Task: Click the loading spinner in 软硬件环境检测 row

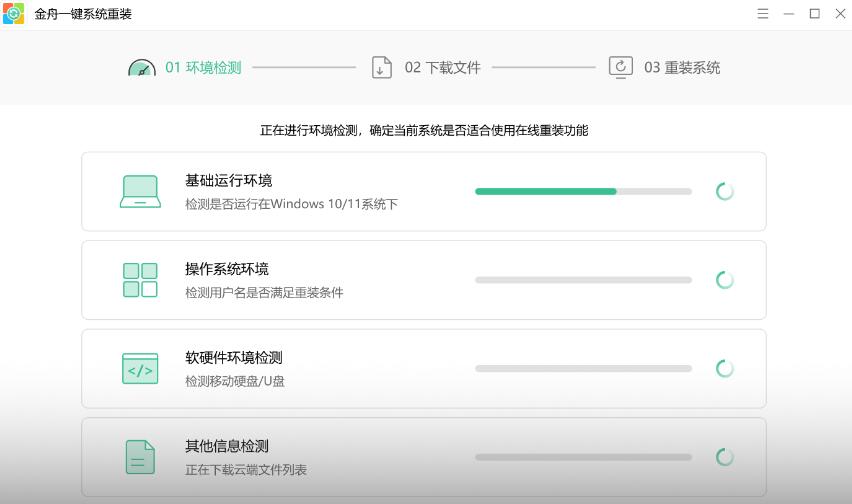Action: point(725,369)
